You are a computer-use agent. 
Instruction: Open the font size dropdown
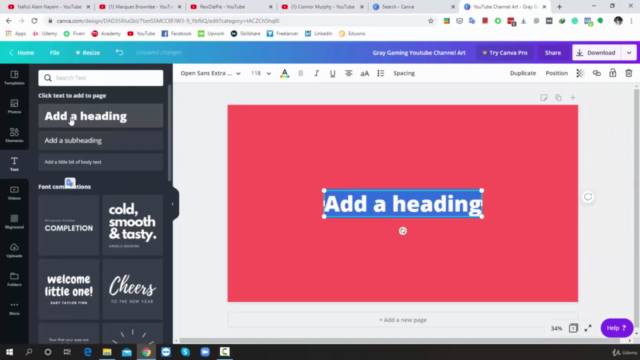point(261,73)
